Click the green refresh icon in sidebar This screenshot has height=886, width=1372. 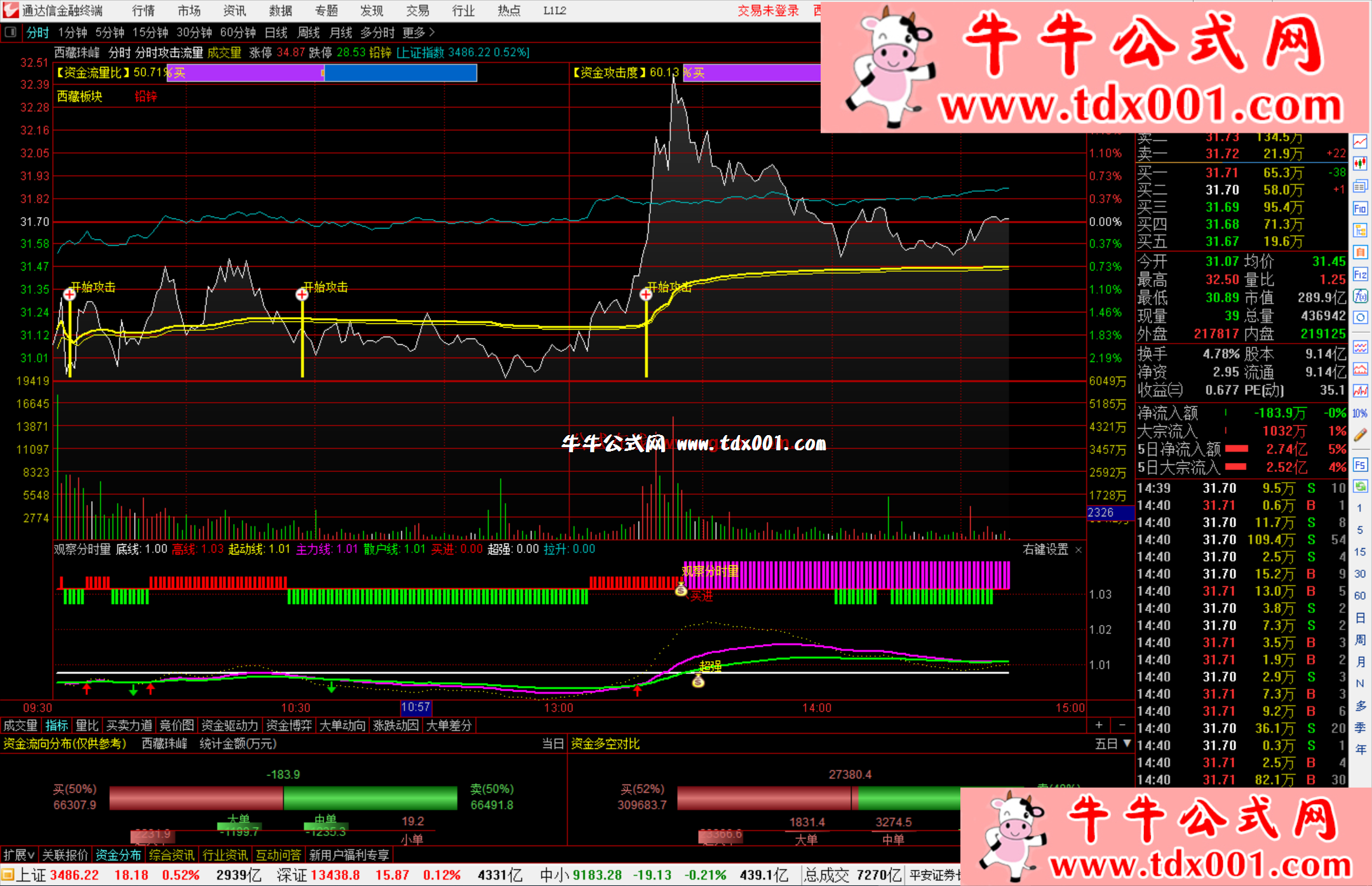coord(1360,487)
